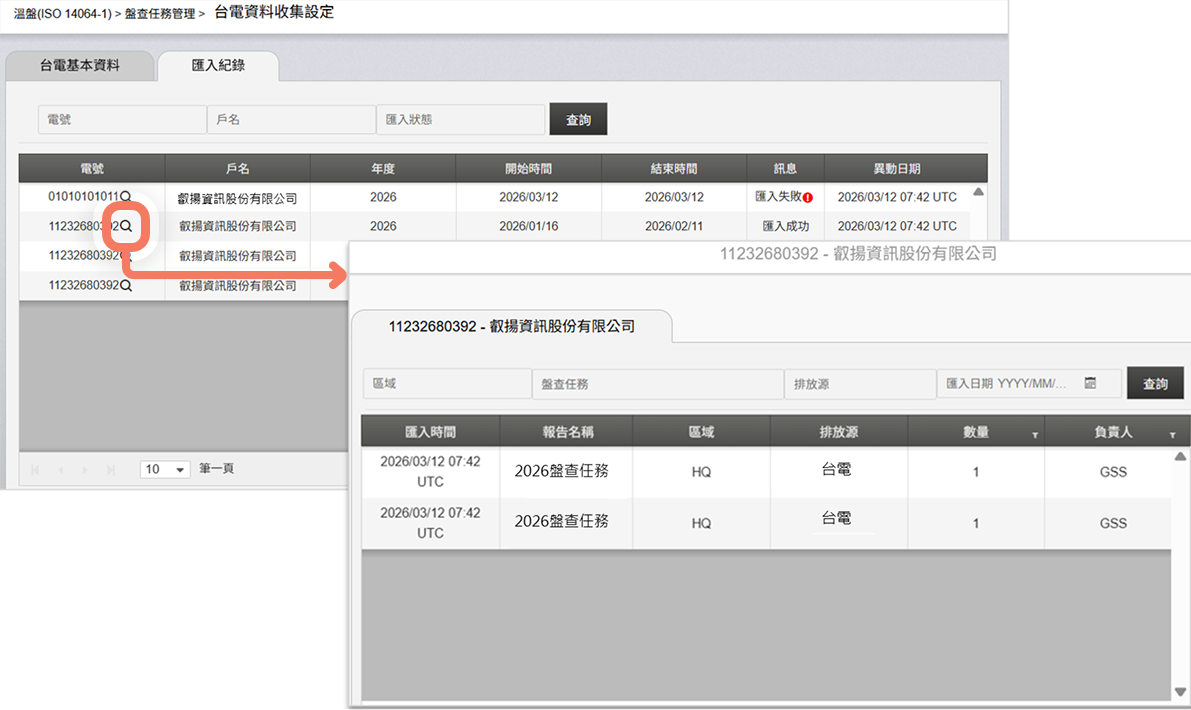
Task: Select the 匯入紀錄 tab
Action: [x=218, y=65]
